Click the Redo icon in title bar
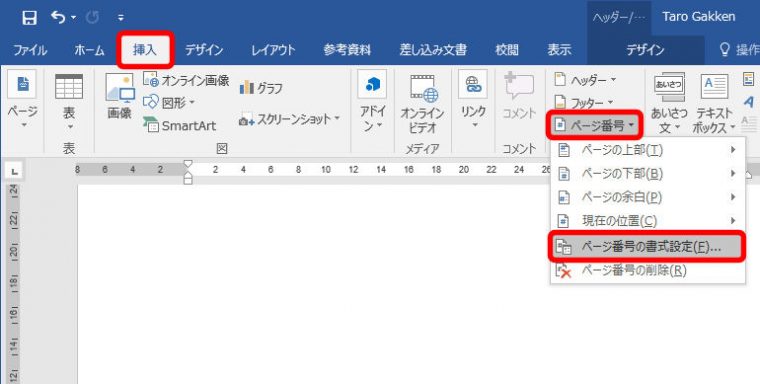This screenshot has height=384, width=760. coord(92,18)
